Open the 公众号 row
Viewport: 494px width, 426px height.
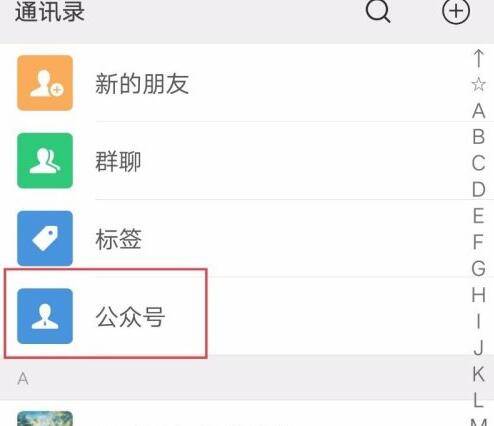pos(247,316)
